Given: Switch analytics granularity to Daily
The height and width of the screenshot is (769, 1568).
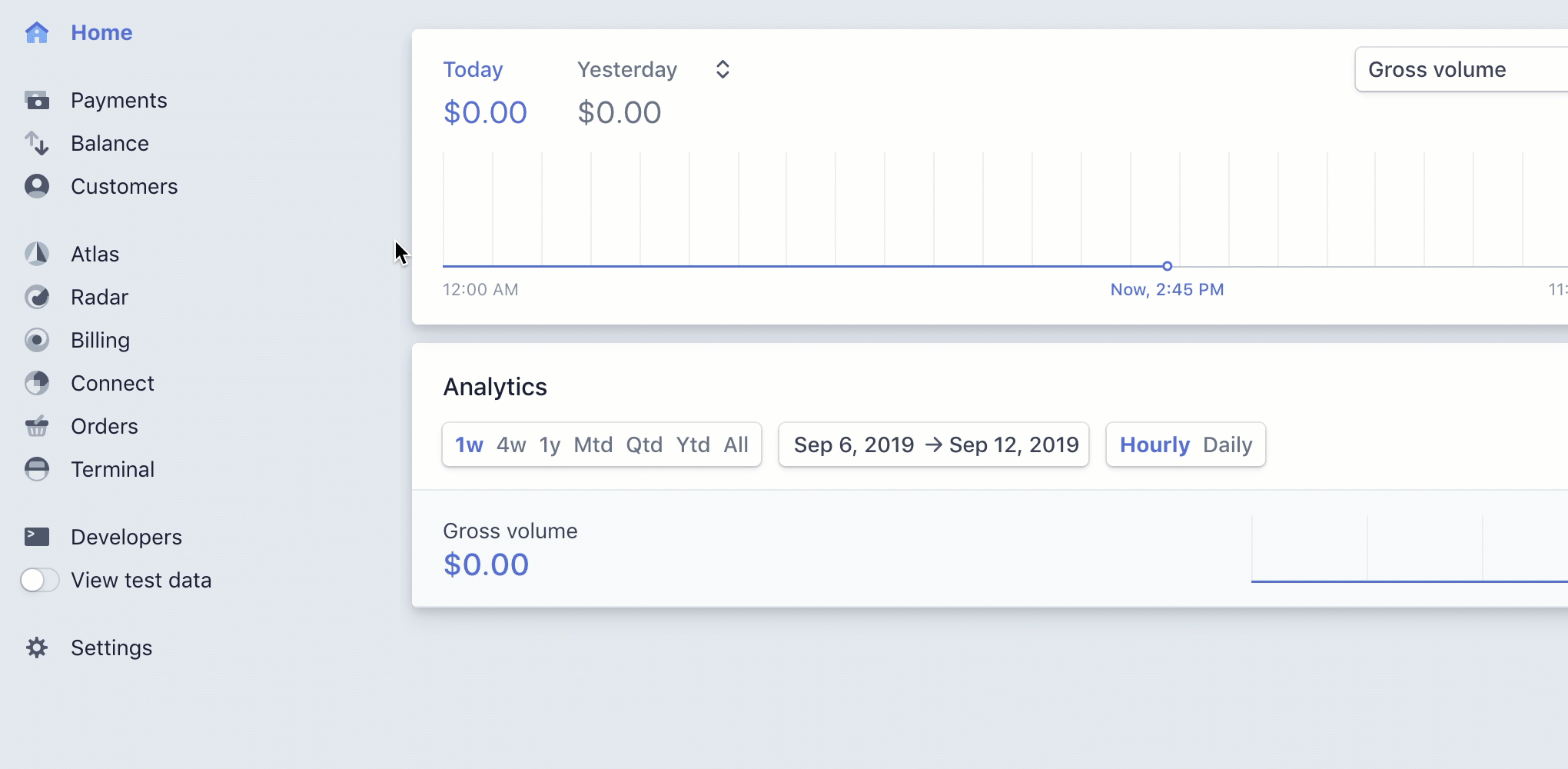Looking at the screenshot, I should [x=1227, y=445].
